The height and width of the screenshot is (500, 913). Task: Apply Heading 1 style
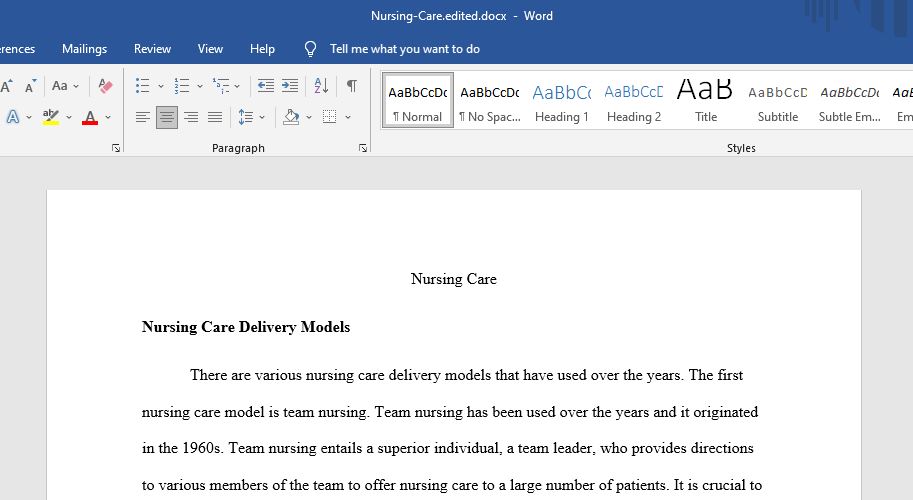pyautogui.click(x=562, y=100)
